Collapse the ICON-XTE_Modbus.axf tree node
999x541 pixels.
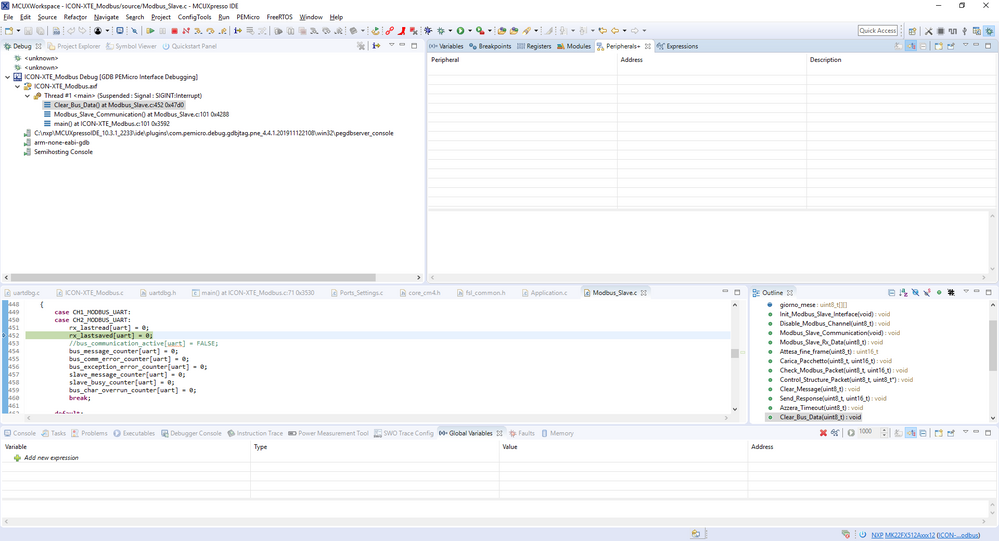point(17,86)
